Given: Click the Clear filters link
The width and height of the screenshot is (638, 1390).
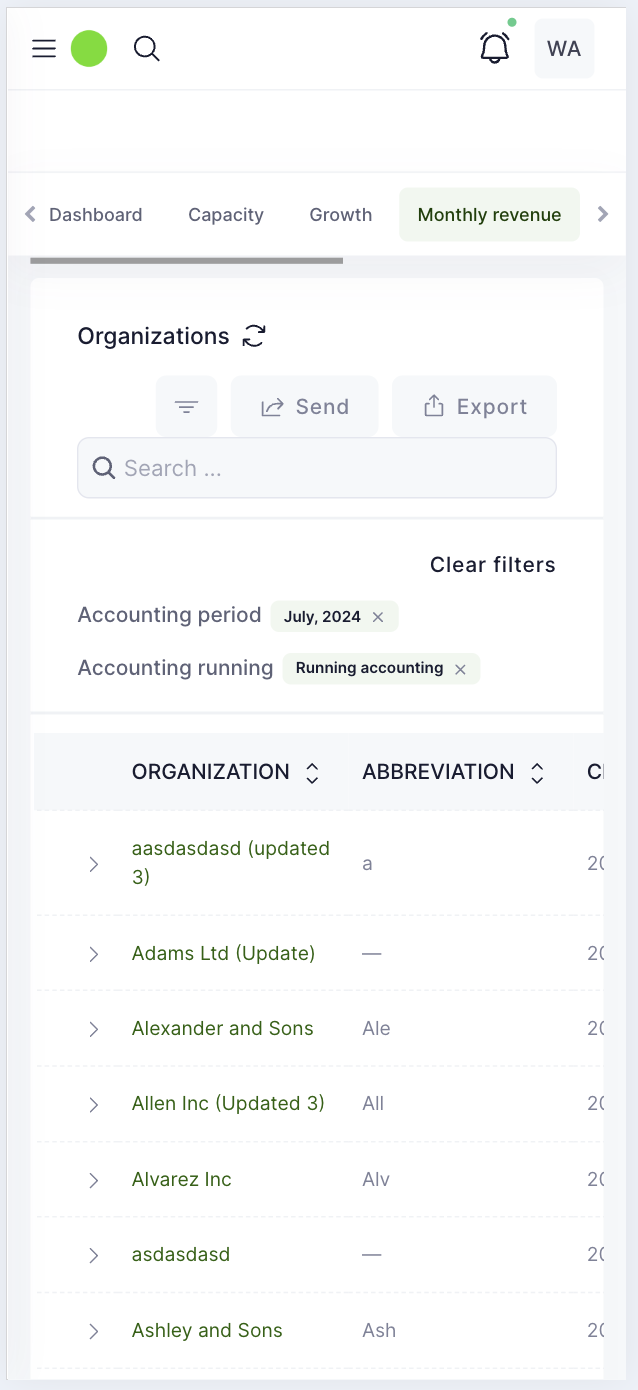Looking at the screenshot, I should click(492, 565).
